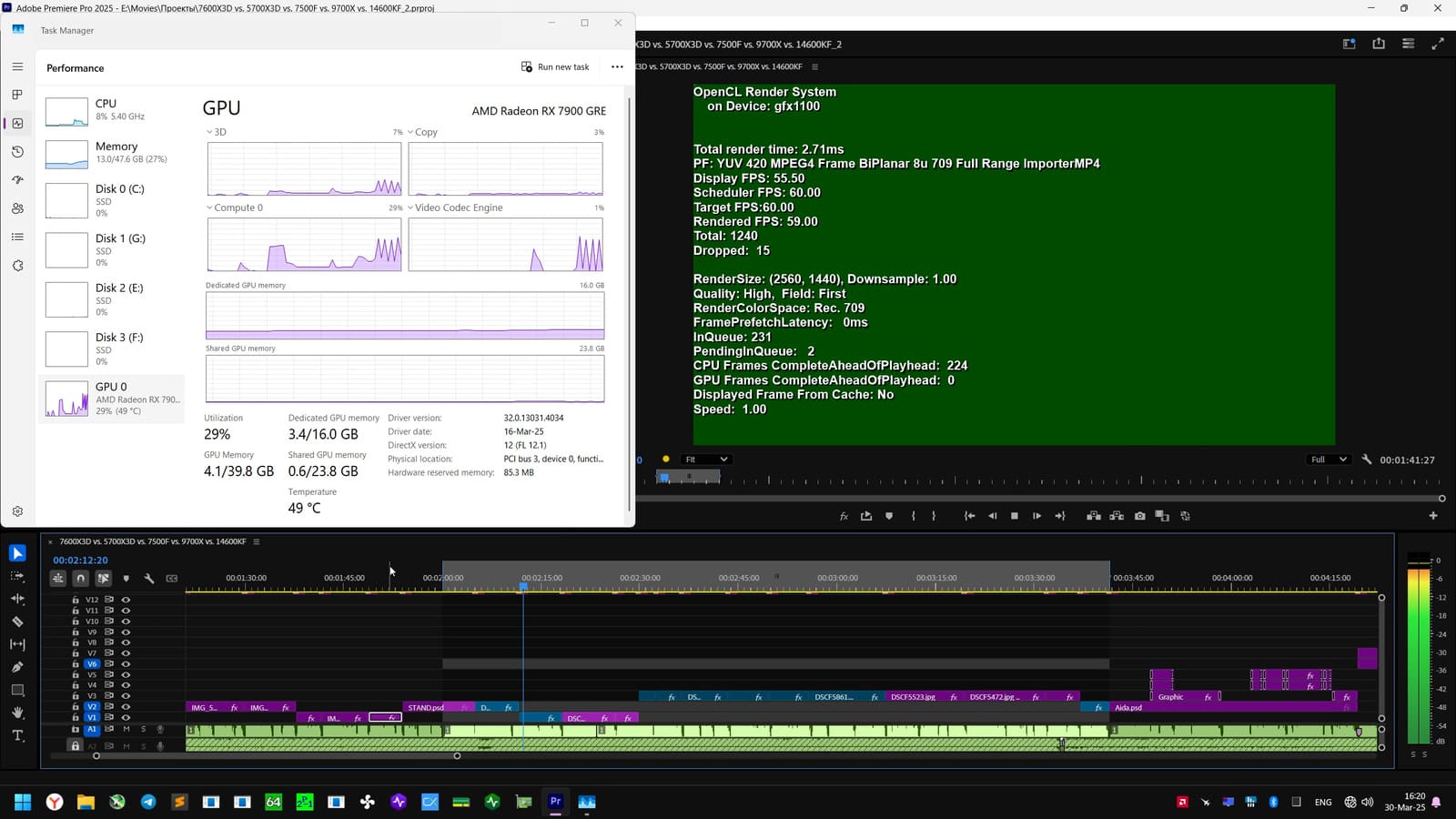Select Memory in performance list
The image size is (1456, 819).
point(112,152)
